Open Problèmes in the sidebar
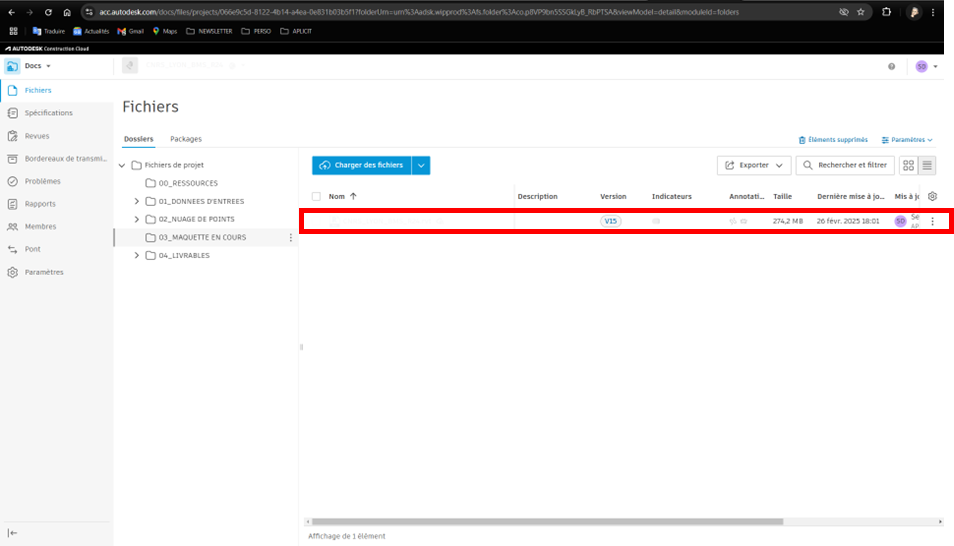This screenshot has height=546, width=954. pos(42,181)
